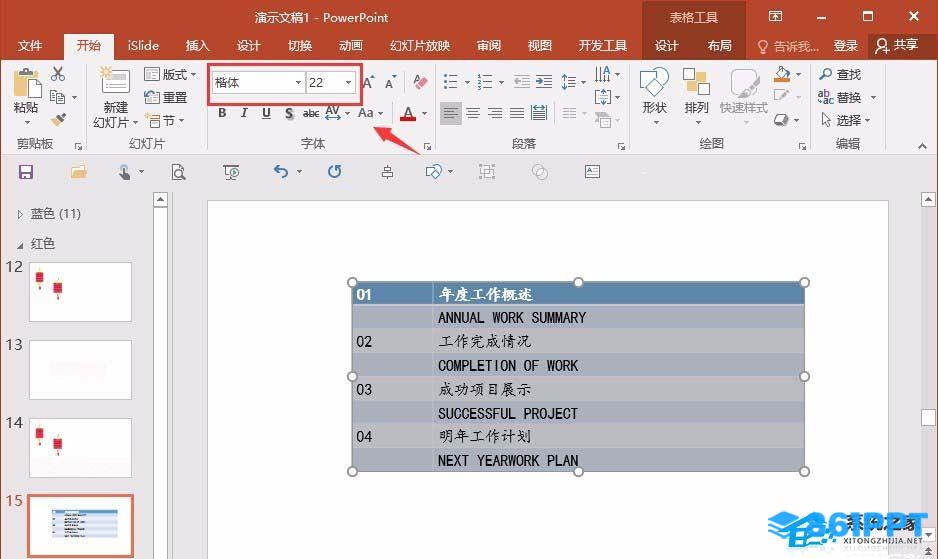Click the 查找 find button
Viewport: 938px width, 559px height.
tap(840, 74)
